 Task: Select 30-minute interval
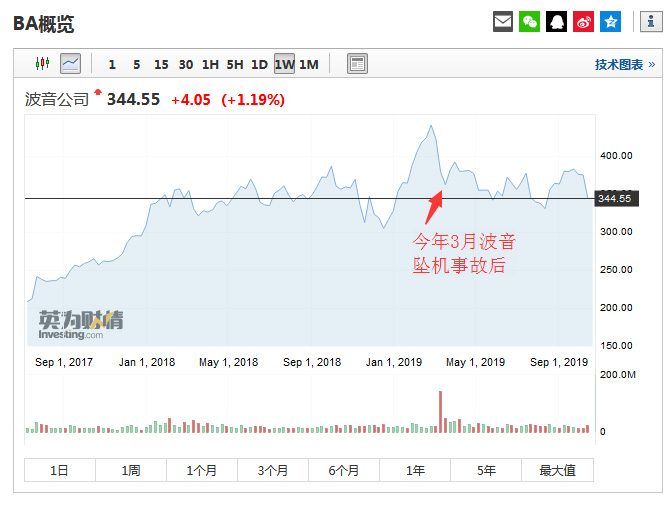click(x=185, y=65)
